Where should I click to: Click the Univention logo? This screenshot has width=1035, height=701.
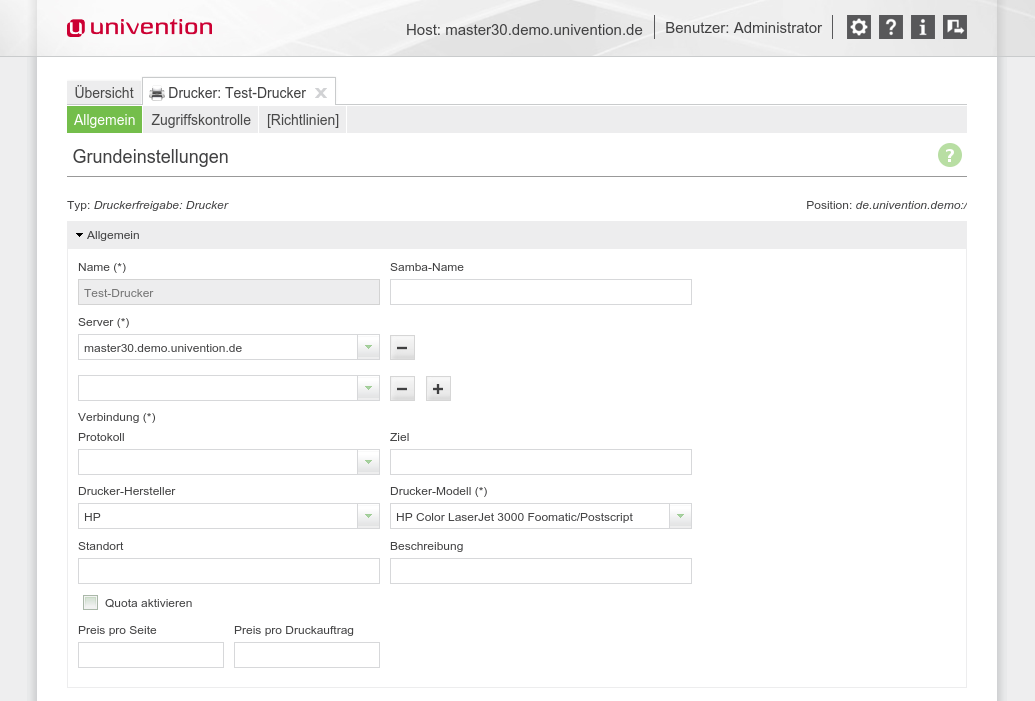[x=140, y=28]
